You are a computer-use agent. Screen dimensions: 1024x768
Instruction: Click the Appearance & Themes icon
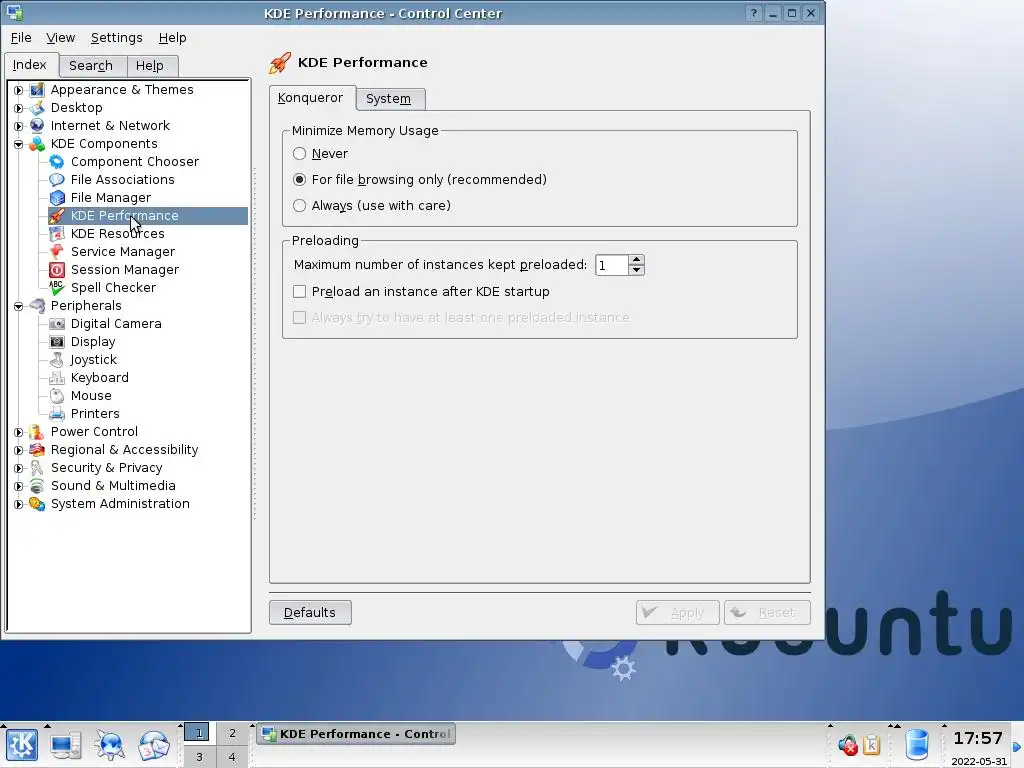[37, 89]
